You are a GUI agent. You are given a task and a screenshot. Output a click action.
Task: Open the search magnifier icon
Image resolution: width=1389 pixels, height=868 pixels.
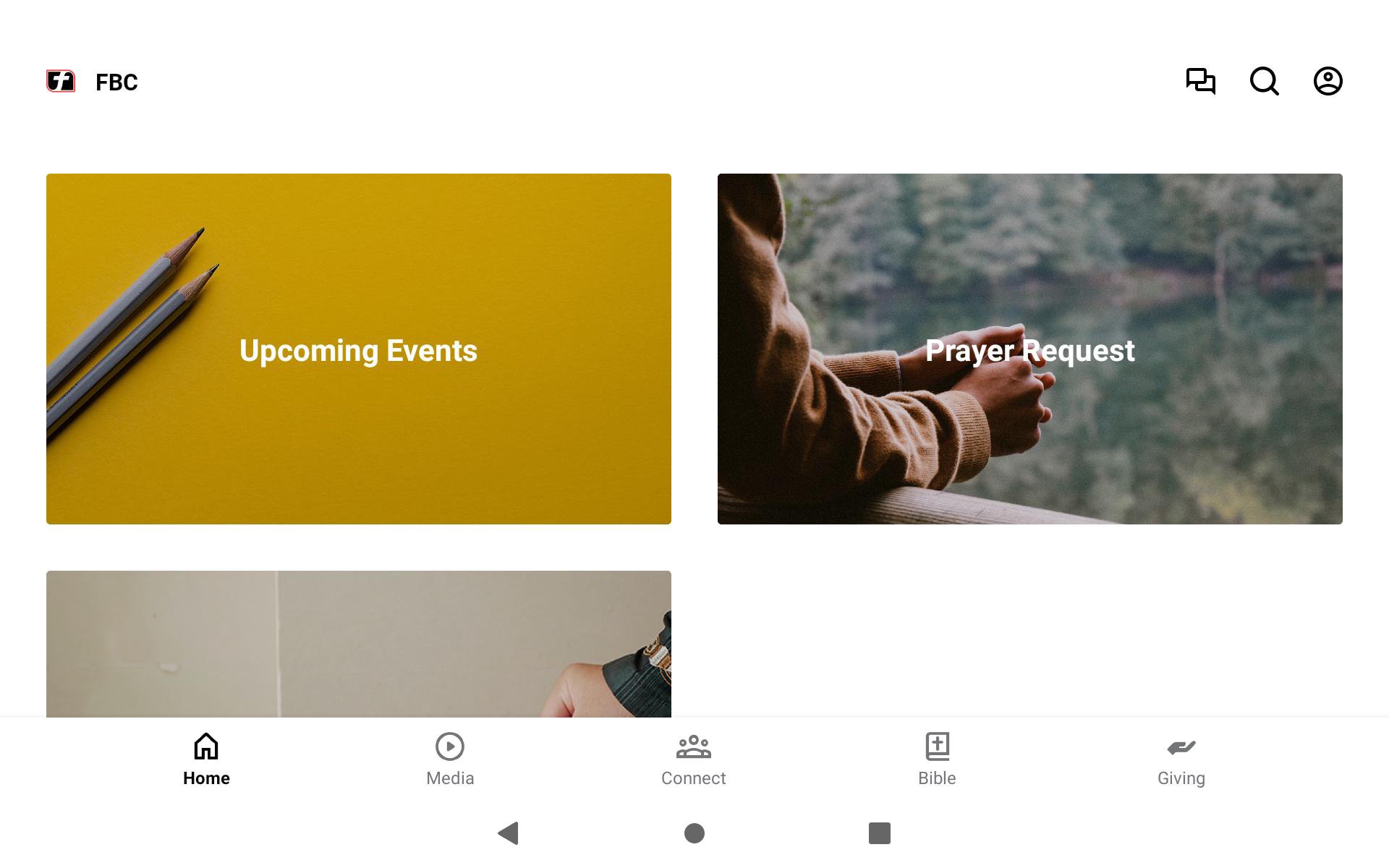coord(1265,81)
